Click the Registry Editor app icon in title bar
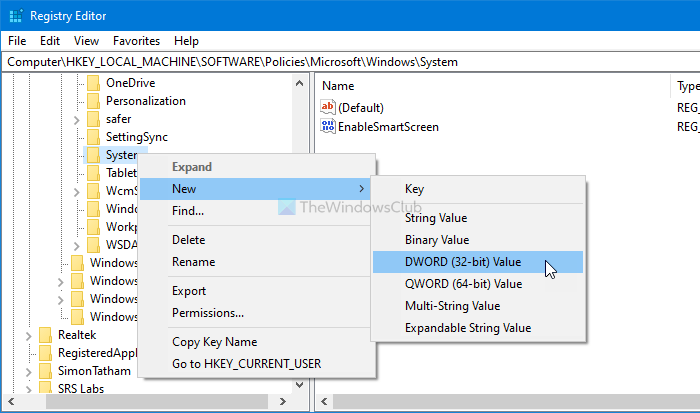The width and height of the screenshot is (700, 413). (x=16, y=16)
